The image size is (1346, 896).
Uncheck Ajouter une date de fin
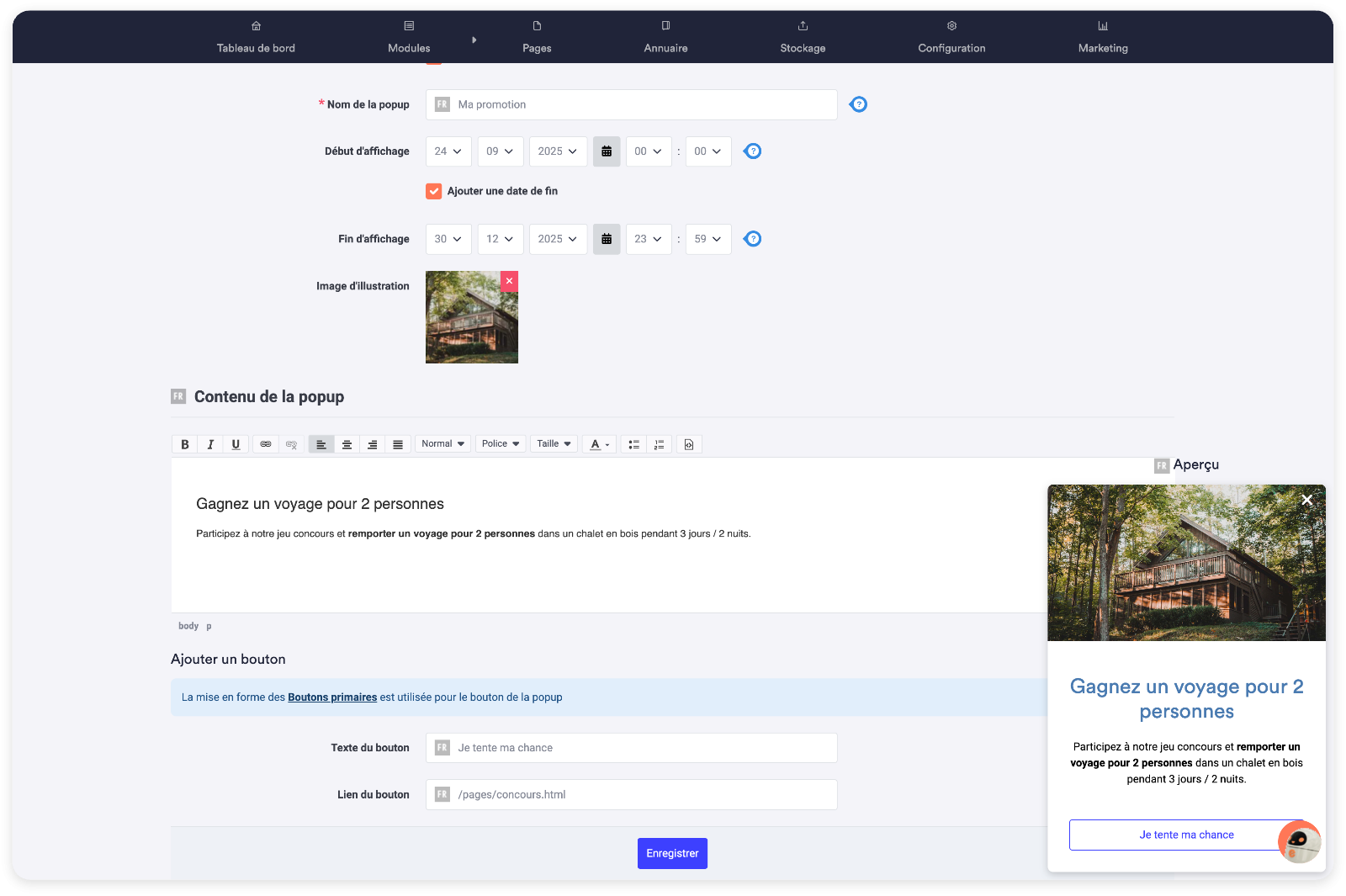[433, 191]
